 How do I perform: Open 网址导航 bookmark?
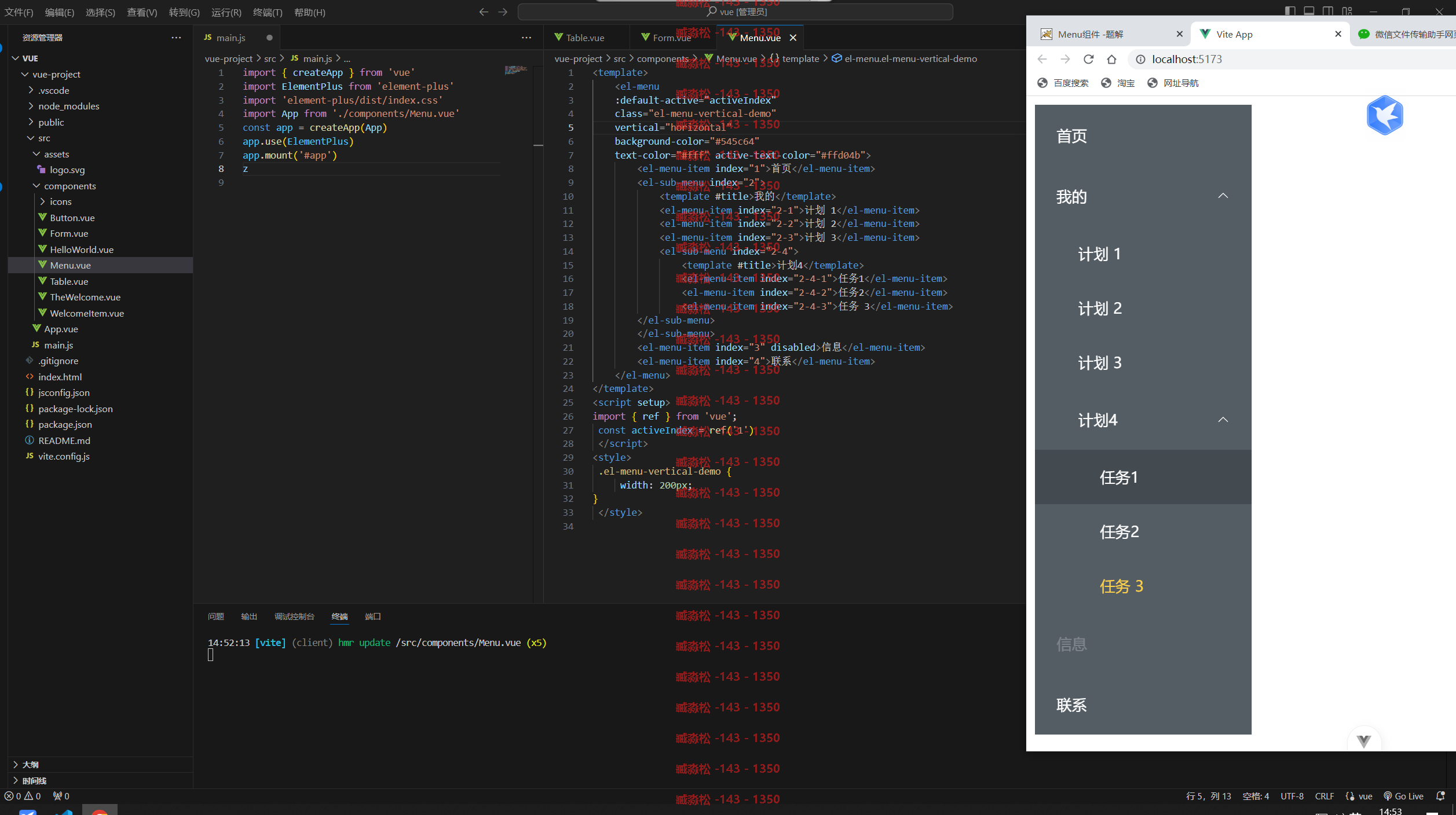tap(1173, 83)
